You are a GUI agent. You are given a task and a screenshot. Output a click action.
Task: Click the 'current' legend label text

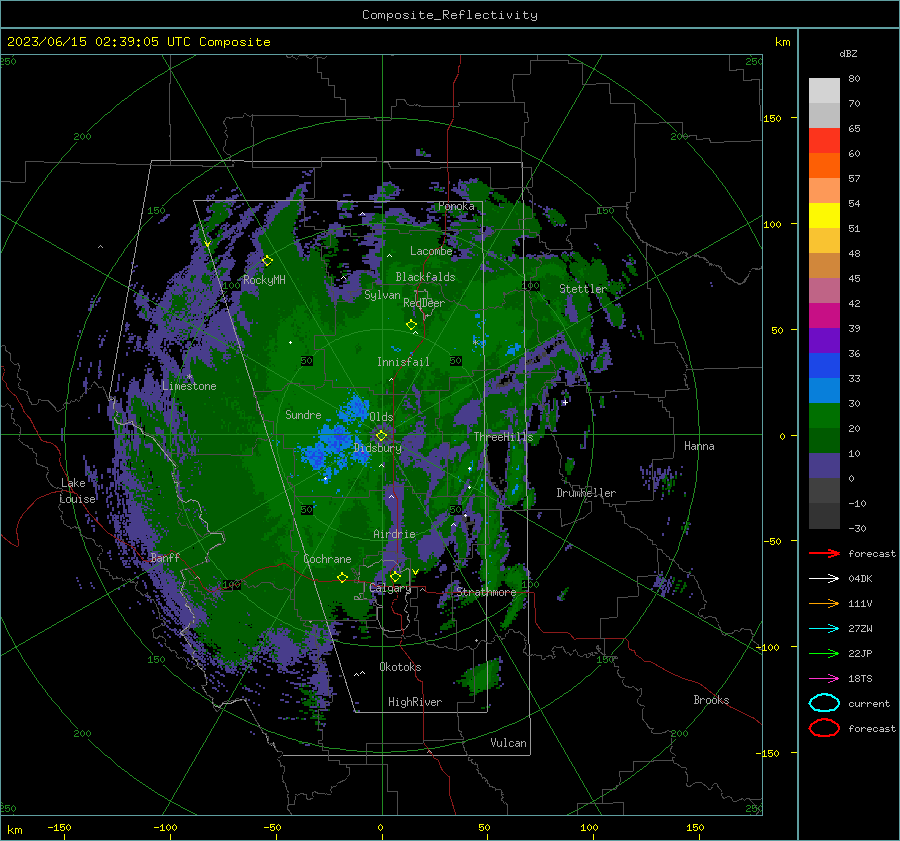pos(869,704)
